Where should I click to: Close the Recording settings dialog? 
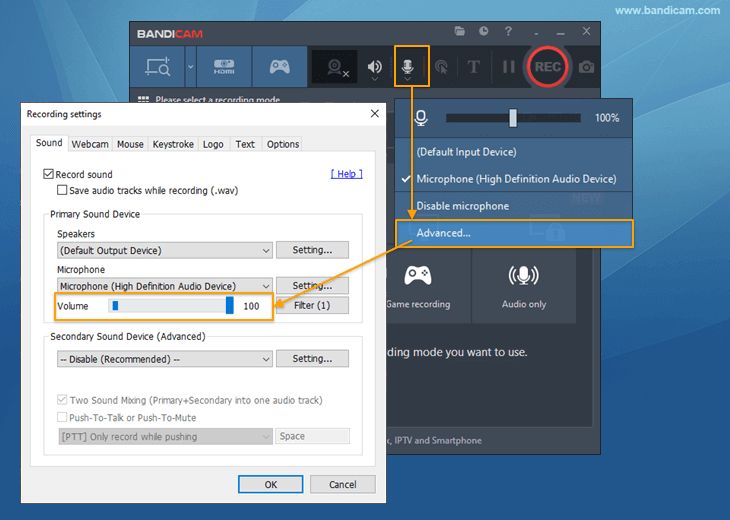375,114
